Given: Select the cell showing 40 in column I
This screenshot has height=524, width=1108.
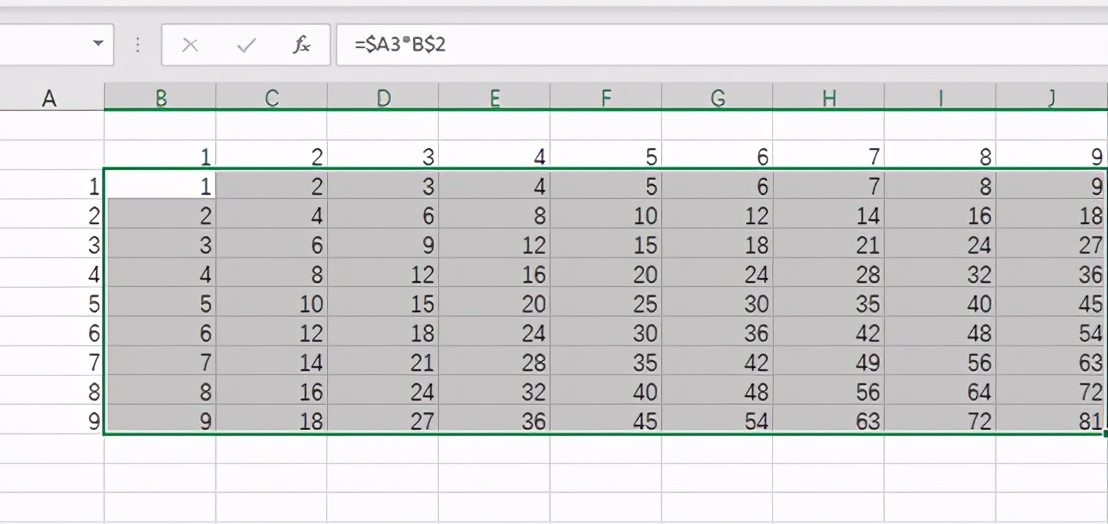Looking at the screenshot, I should click(939, 302).
